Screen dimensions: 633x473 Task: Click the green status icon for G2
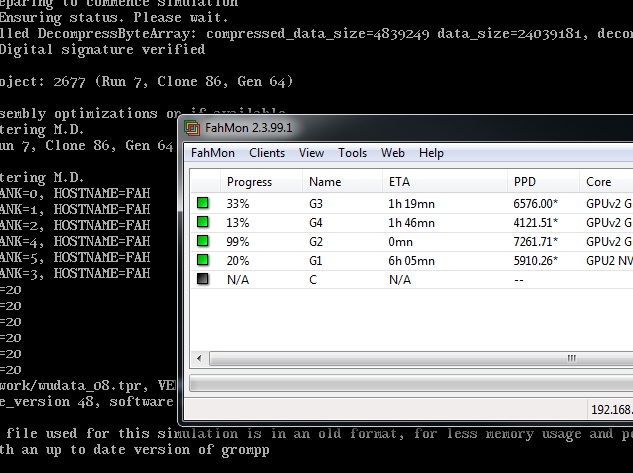pyautogui.click(x=203, y=241)
